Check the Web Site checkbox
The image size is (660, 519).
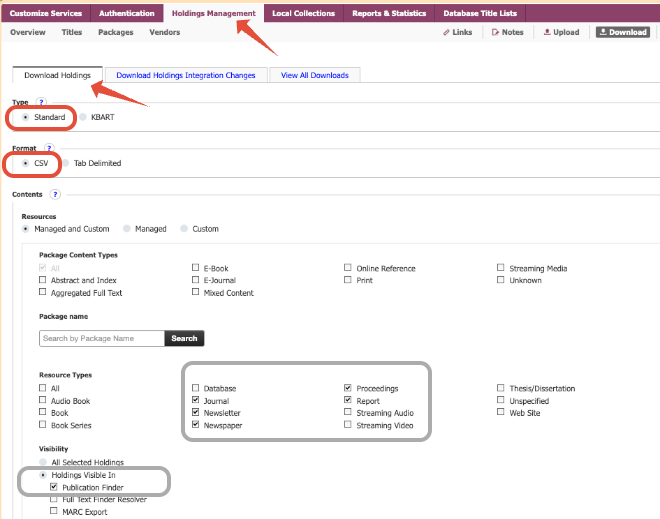click(500, 412)
